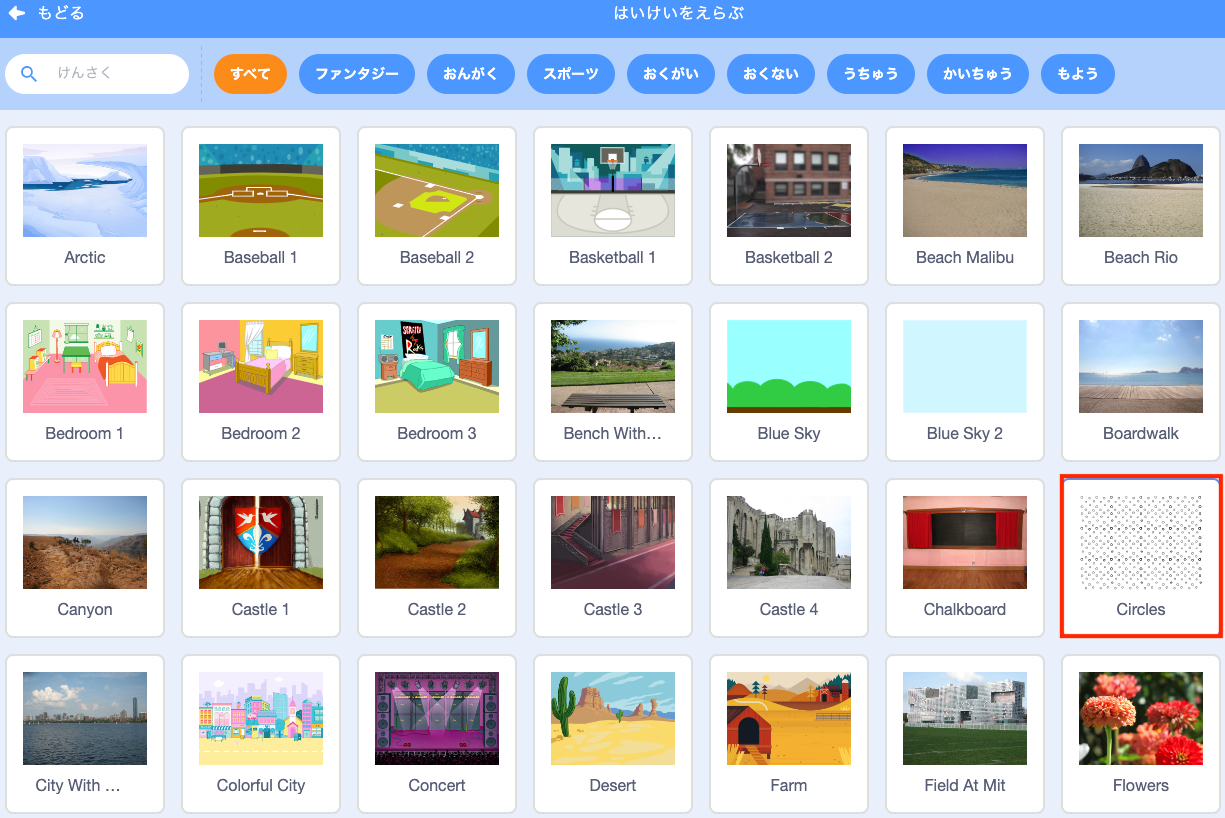Click the magnifier icon in the search box
This screenshot has width=1225, height=818.
29,74
